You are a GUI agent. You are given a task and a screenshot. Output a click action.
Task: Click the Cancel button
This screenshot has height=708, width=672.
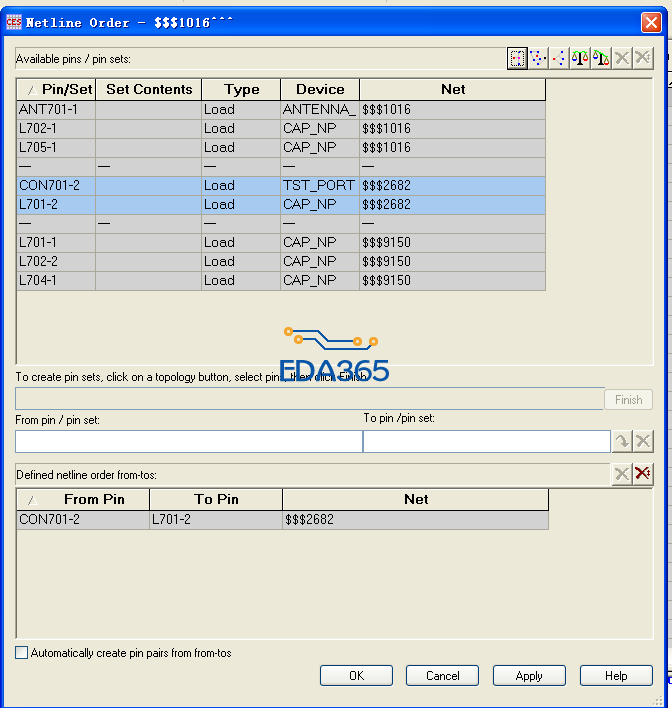[443, 675]
